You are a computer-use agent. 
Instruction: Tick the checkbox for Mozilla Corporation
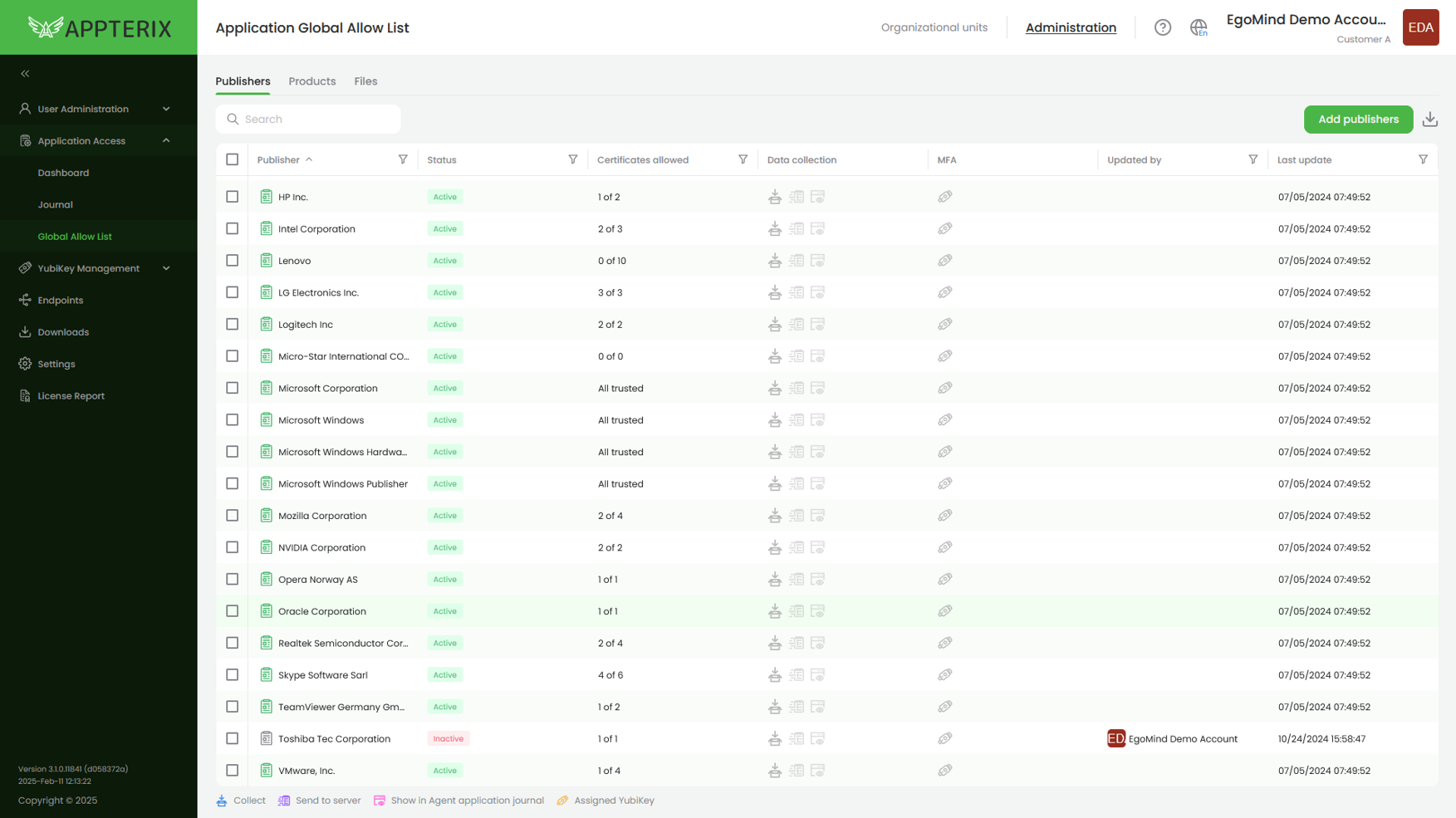[x=233, y=516]
